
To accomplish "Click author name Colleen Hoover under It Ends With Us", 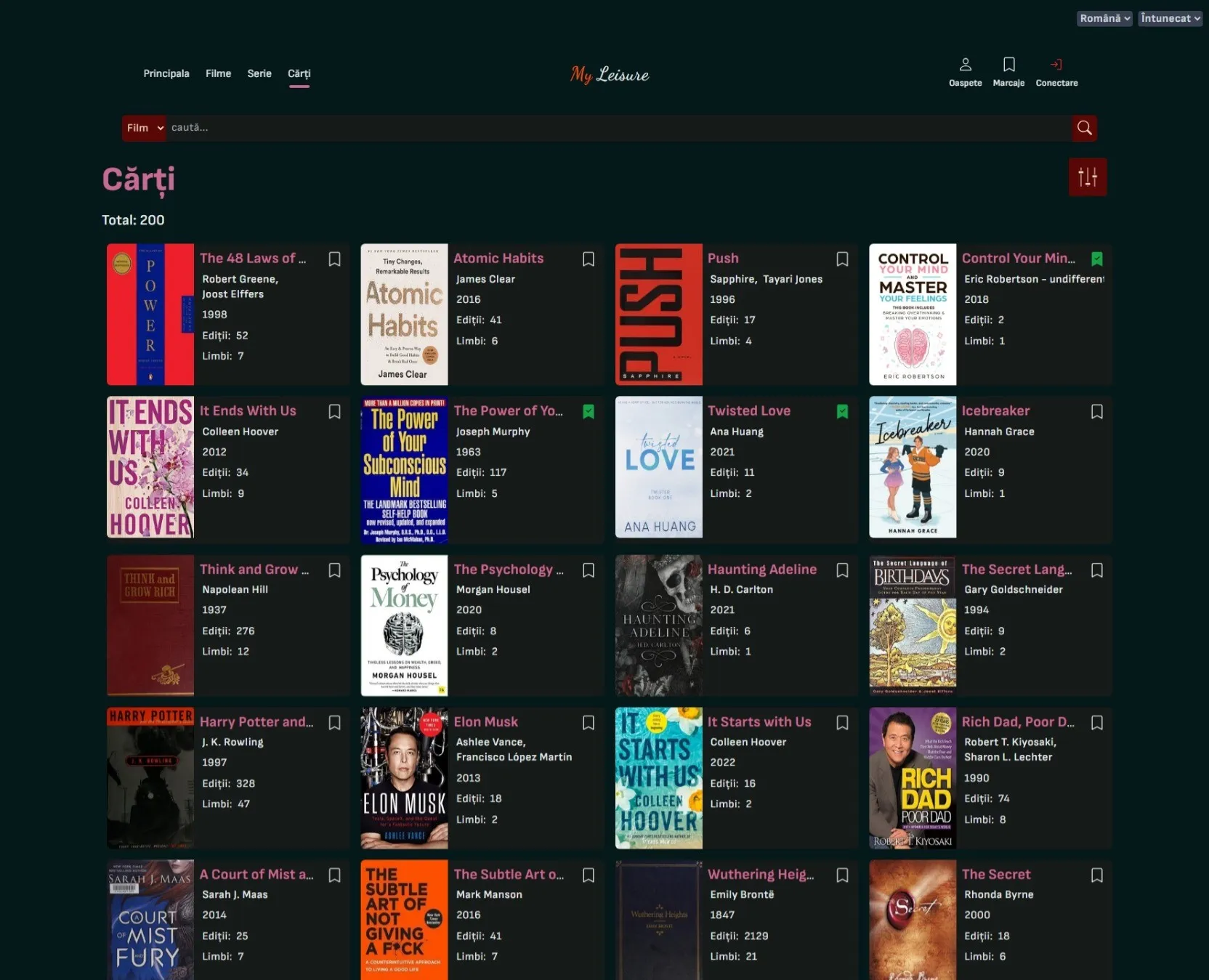I will coord(240,432).
